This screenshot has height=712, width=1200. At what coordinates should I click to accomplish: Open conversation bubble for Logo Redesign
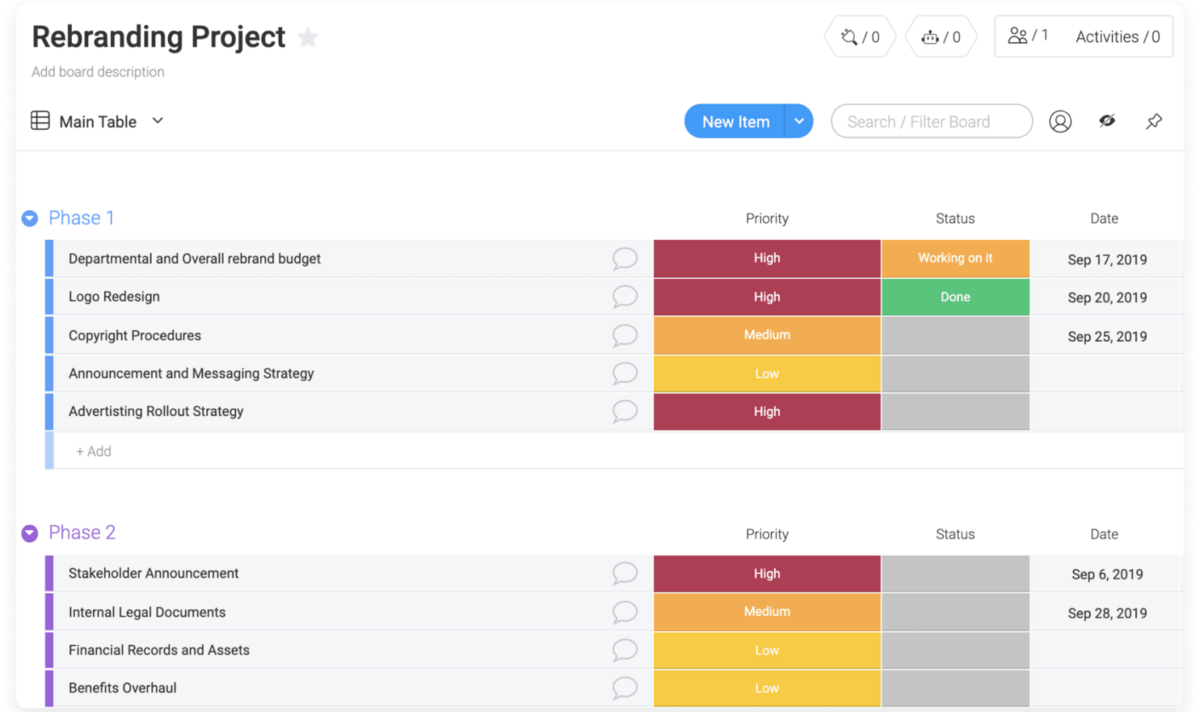625,297
